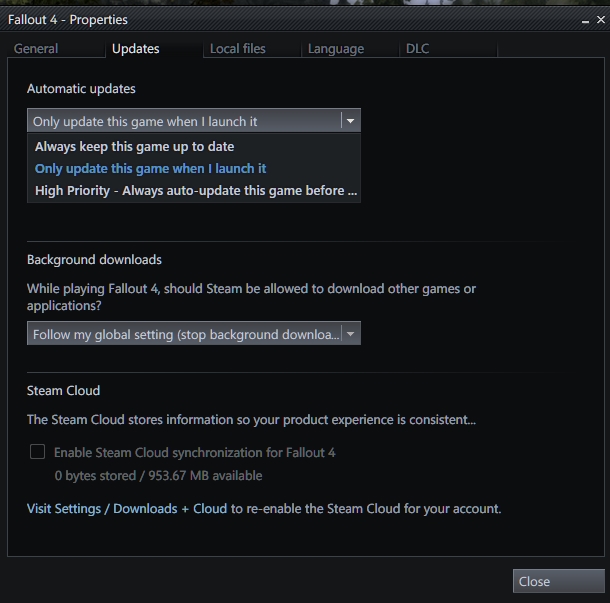Pick 'Only update this game when I launch it' in list
This screenshot has height=603, width=610.
click(150, 169)
